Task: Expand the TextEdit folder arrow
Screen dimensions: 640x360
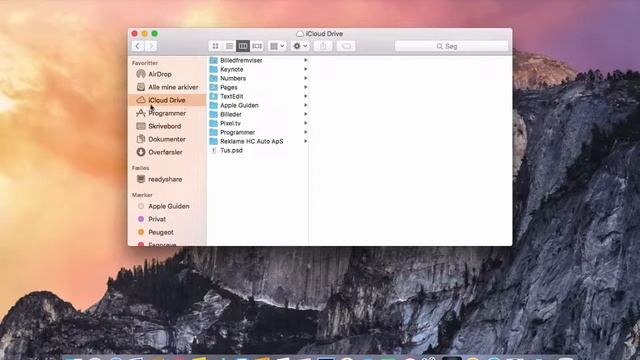Action: [x=305, y=96]
